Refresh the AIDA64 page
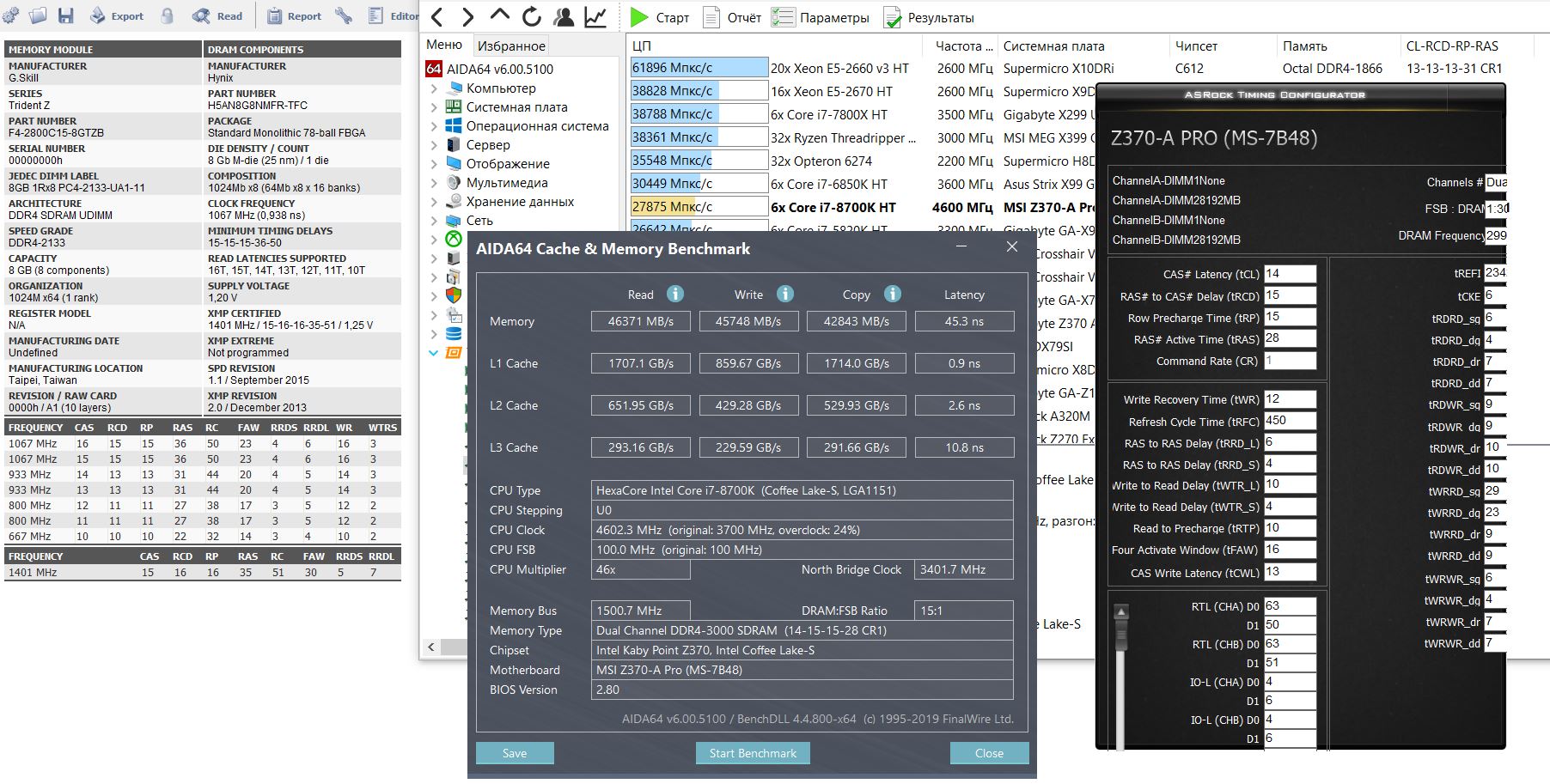 click(x=532, y=17)
